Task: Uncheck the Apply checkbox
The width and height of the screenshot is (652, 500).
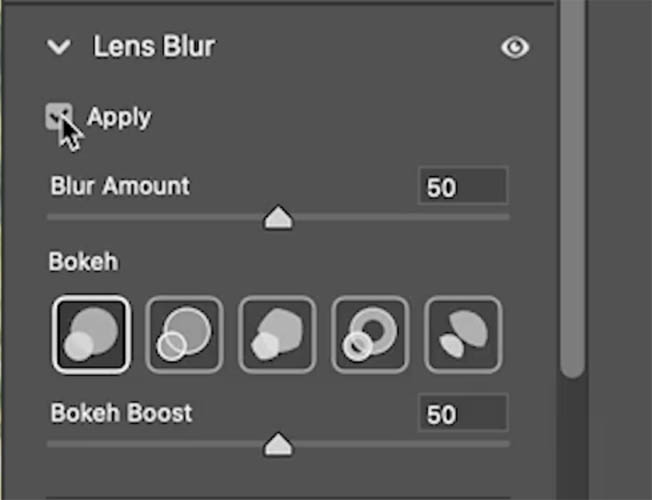Action: (59, 116)
